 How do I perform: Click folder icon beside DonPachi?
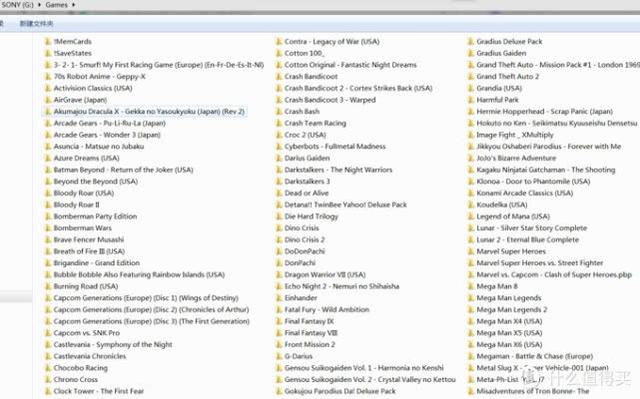[x=279, y=263]
